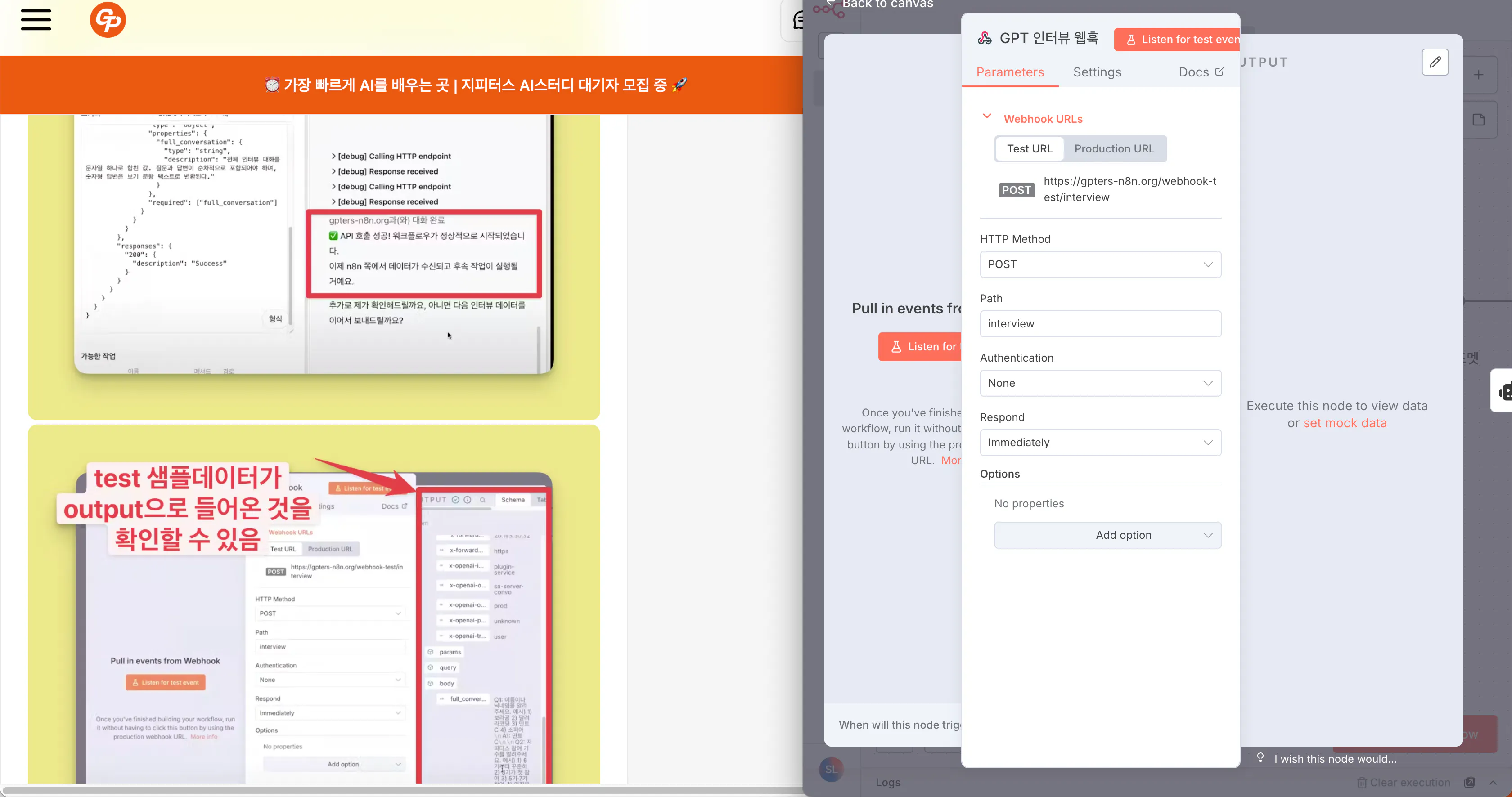
Task: Open the Add option dropdown
Action: [x=1107, y=535]
